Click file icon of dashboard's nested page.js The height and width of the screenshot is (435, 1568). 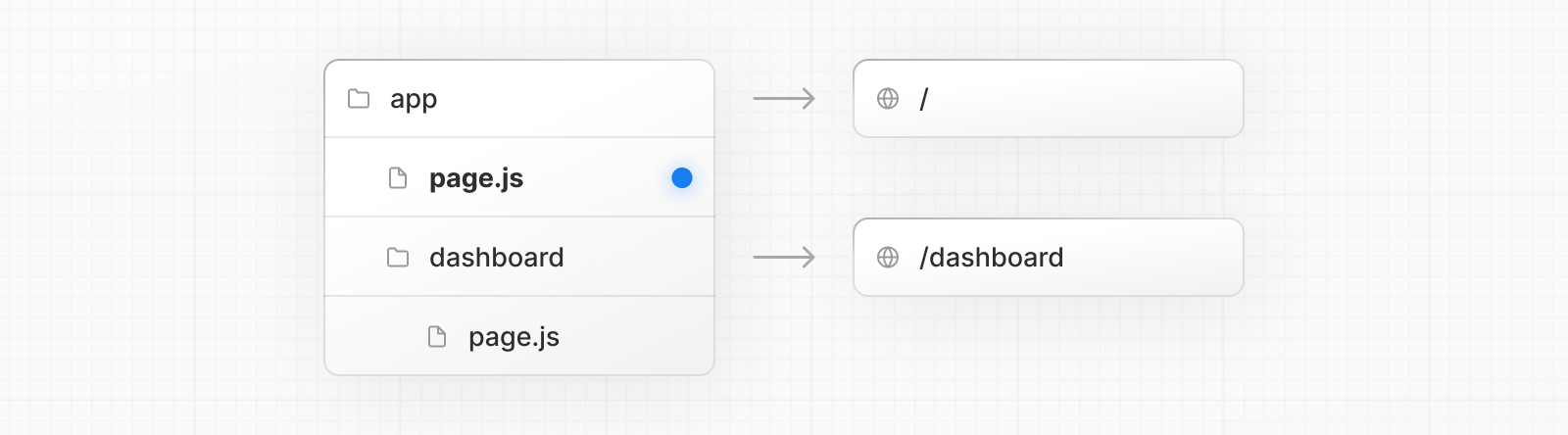(x=437, y=337)
